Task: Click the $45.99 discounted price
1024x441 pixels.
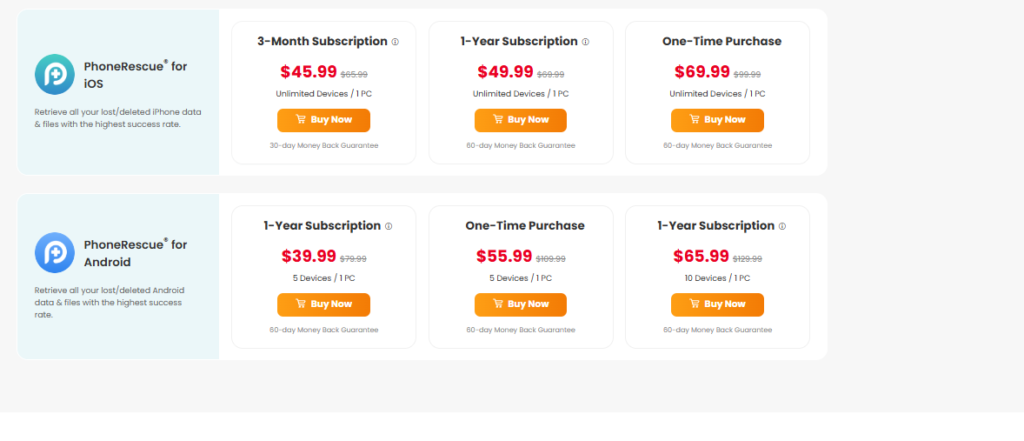Action: [x=309, y=72]
